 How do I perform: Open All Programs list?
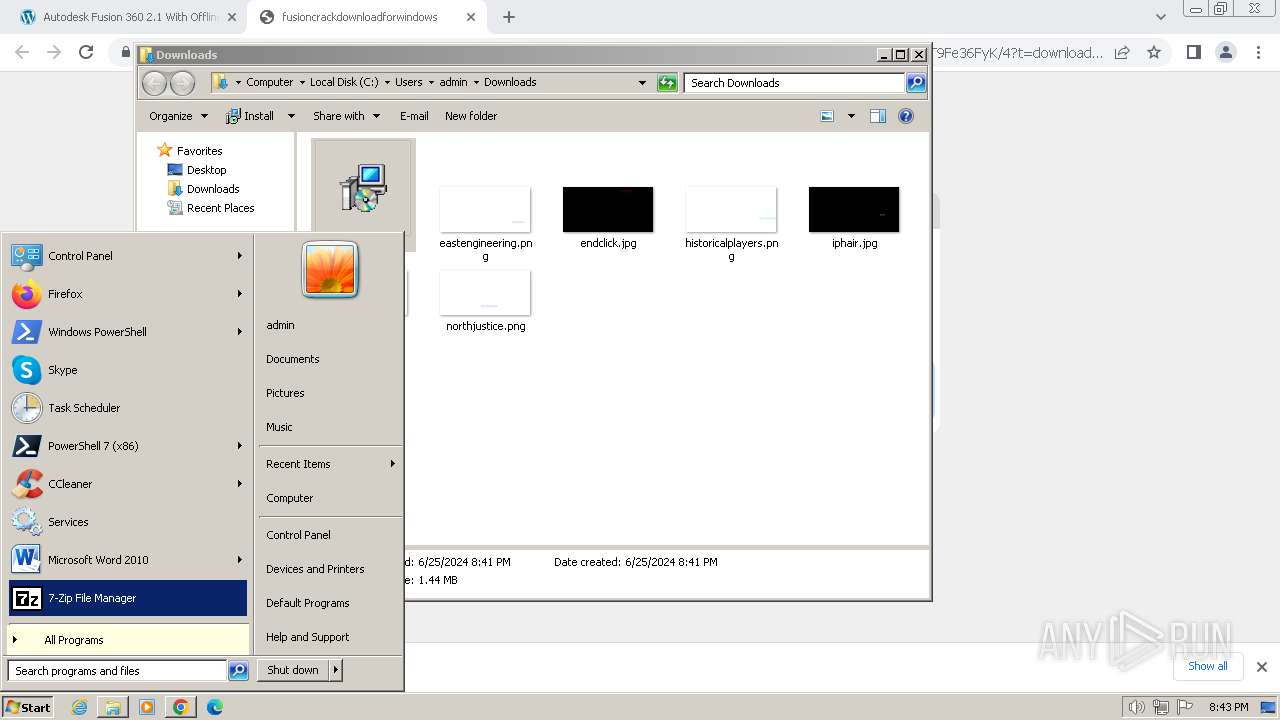(127, 640)
